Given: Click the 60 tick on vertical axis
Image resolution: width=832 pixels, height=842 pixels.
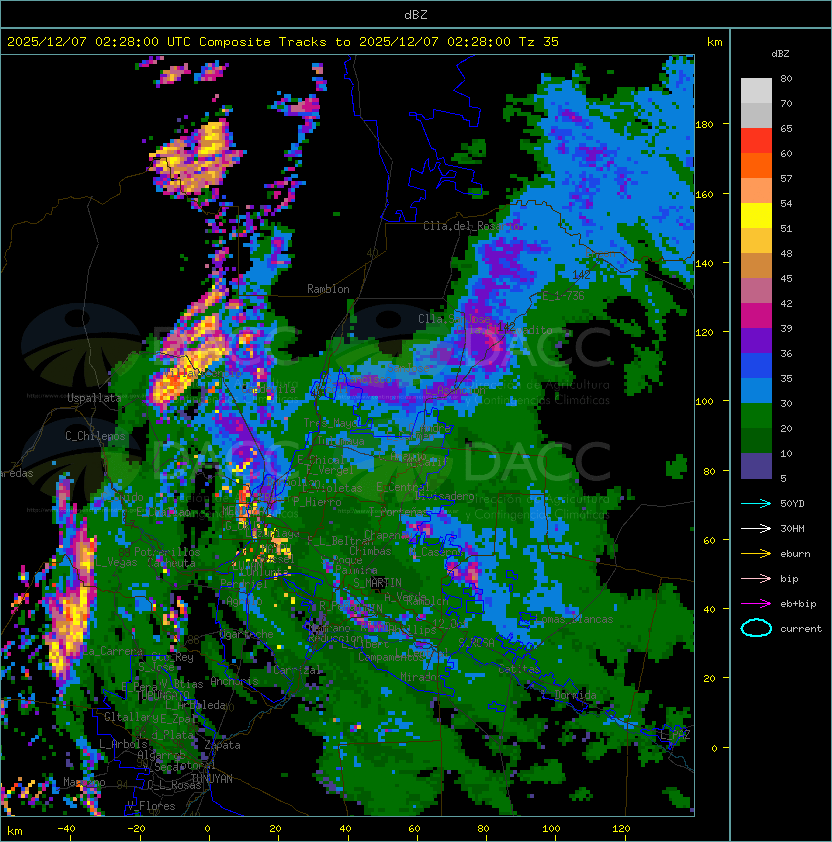Looking at the screenshot, I should coord(709,540).
